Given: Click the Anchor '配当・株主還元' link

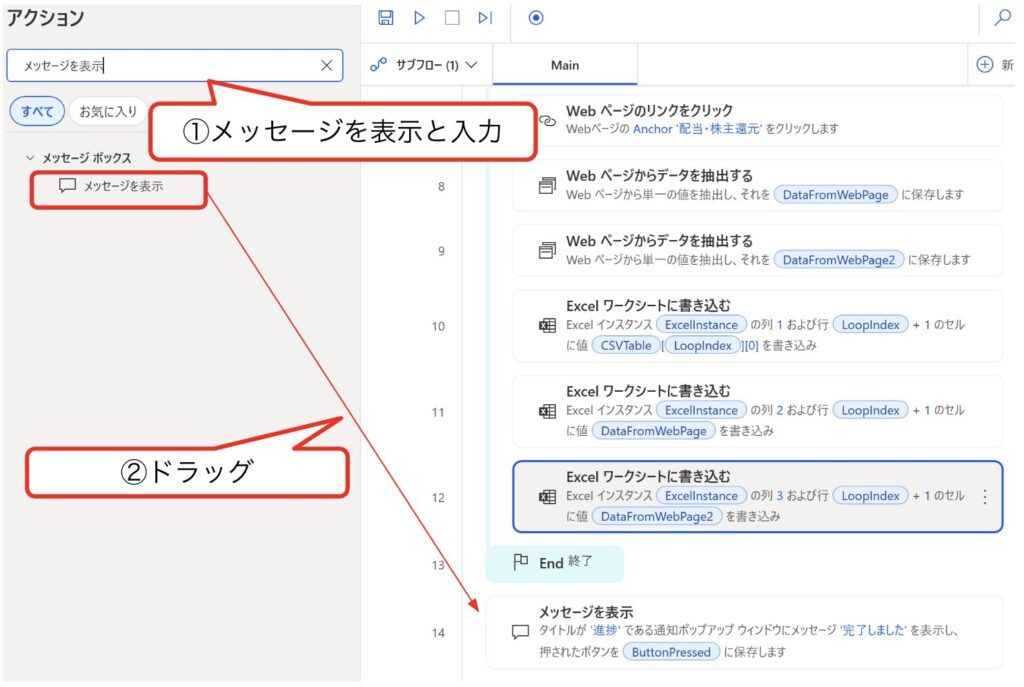Looking at the screenshot, I should 697,129.
